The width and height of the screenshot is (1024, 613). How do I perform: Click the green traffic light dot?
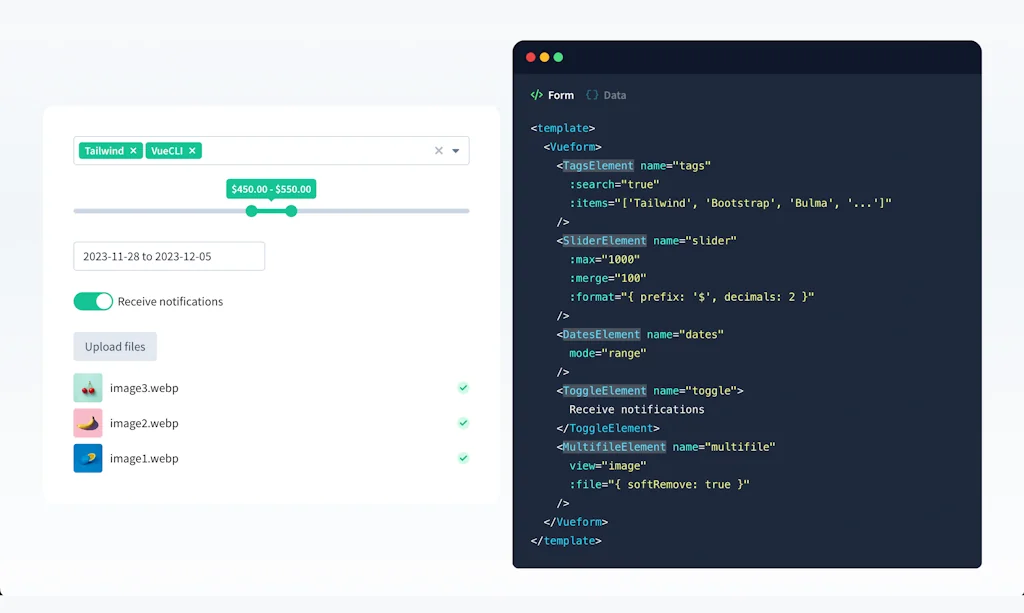point(558,57)
